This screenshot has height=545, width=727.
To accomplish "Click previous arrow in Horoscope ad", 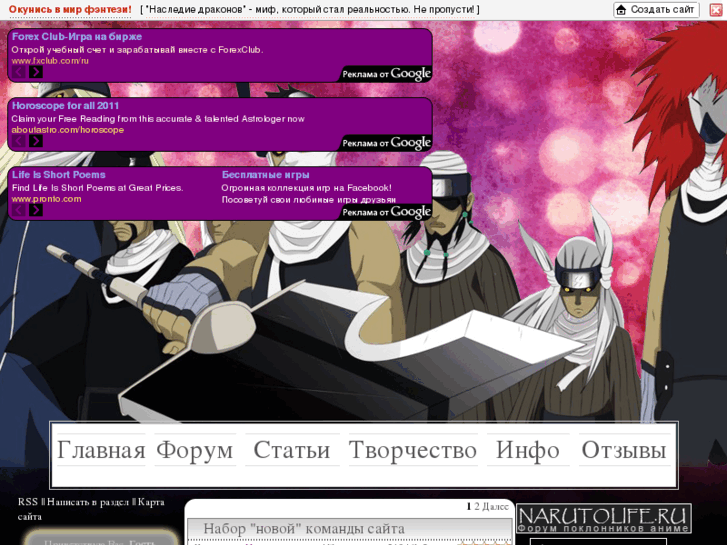I will (19, 141).
